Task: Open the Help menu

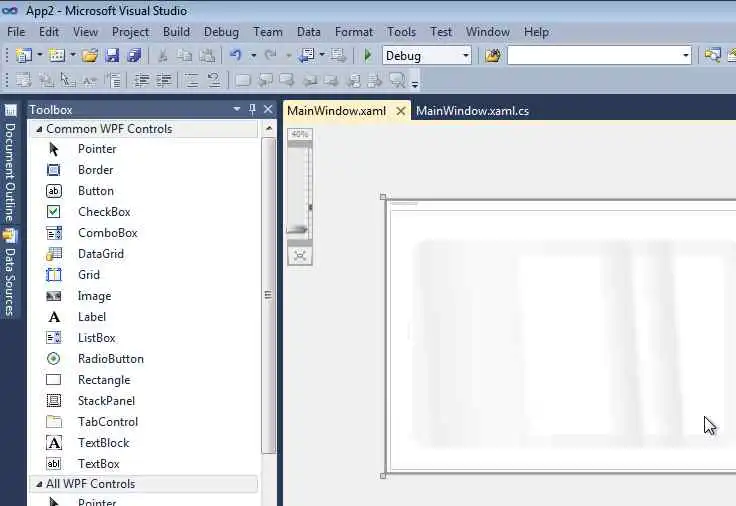Action: pyautogui.click(x=537, y=32)
